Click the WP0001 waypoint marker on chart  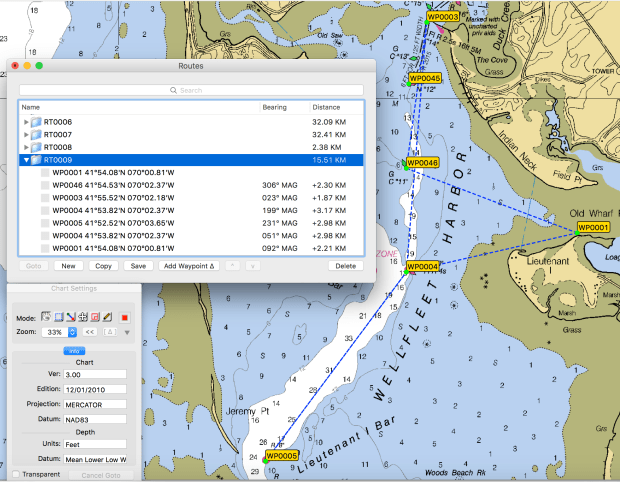pos(593,228)
